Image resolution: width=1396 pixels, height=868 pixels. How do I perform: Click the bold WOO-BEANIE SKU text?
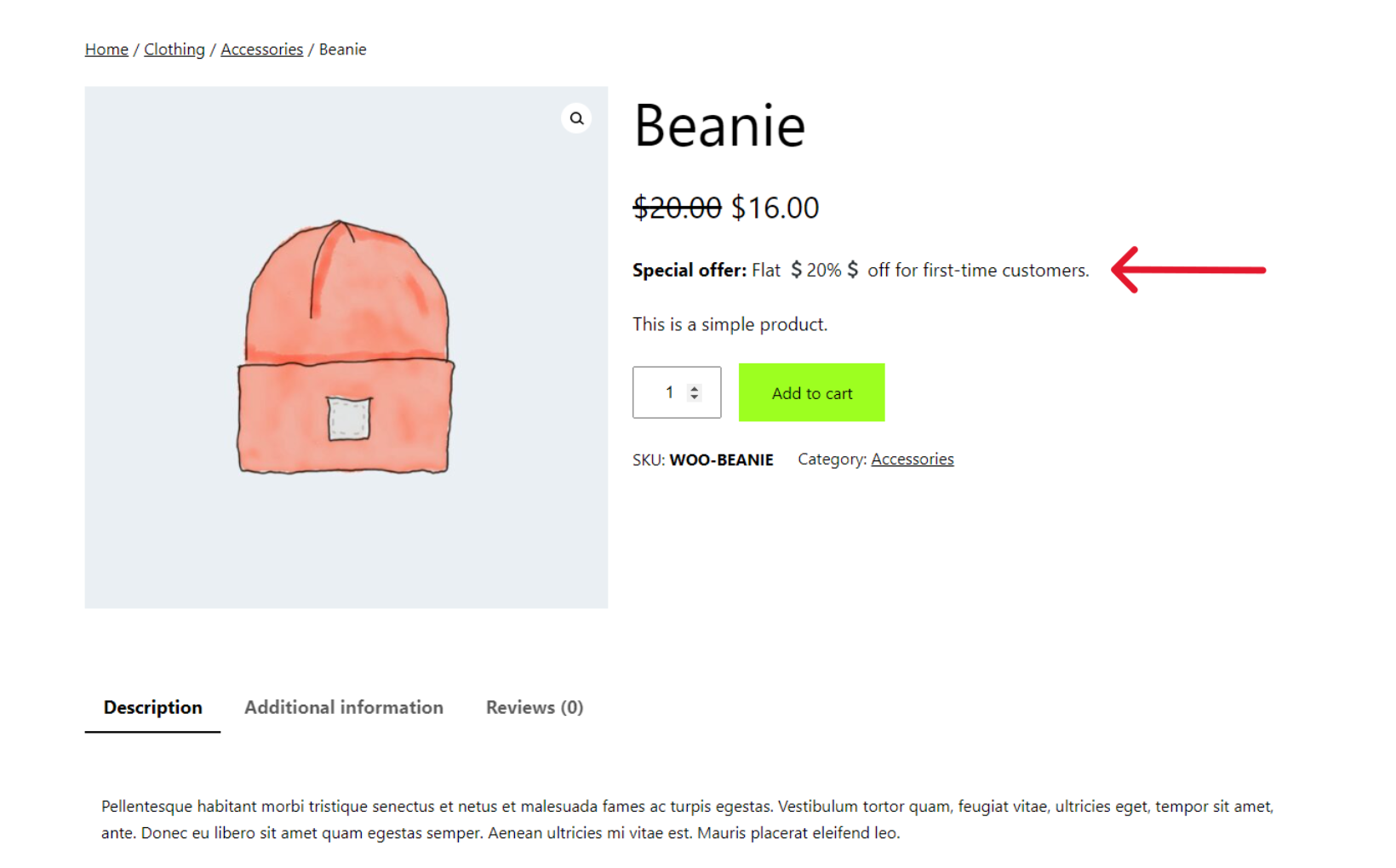tap(721, 459)
